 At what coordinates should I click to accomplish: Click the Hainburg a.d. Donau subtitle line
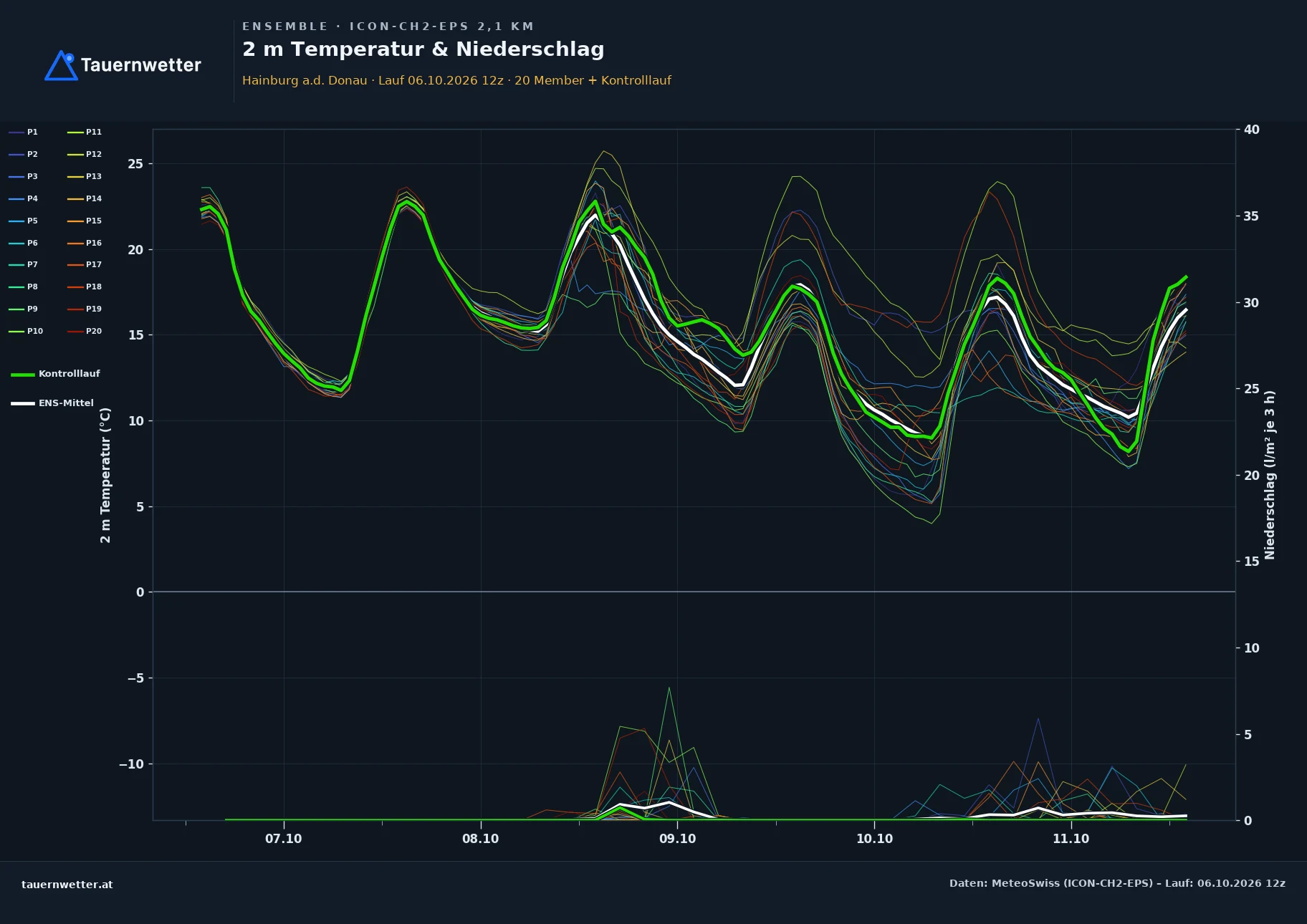(456, 80)
